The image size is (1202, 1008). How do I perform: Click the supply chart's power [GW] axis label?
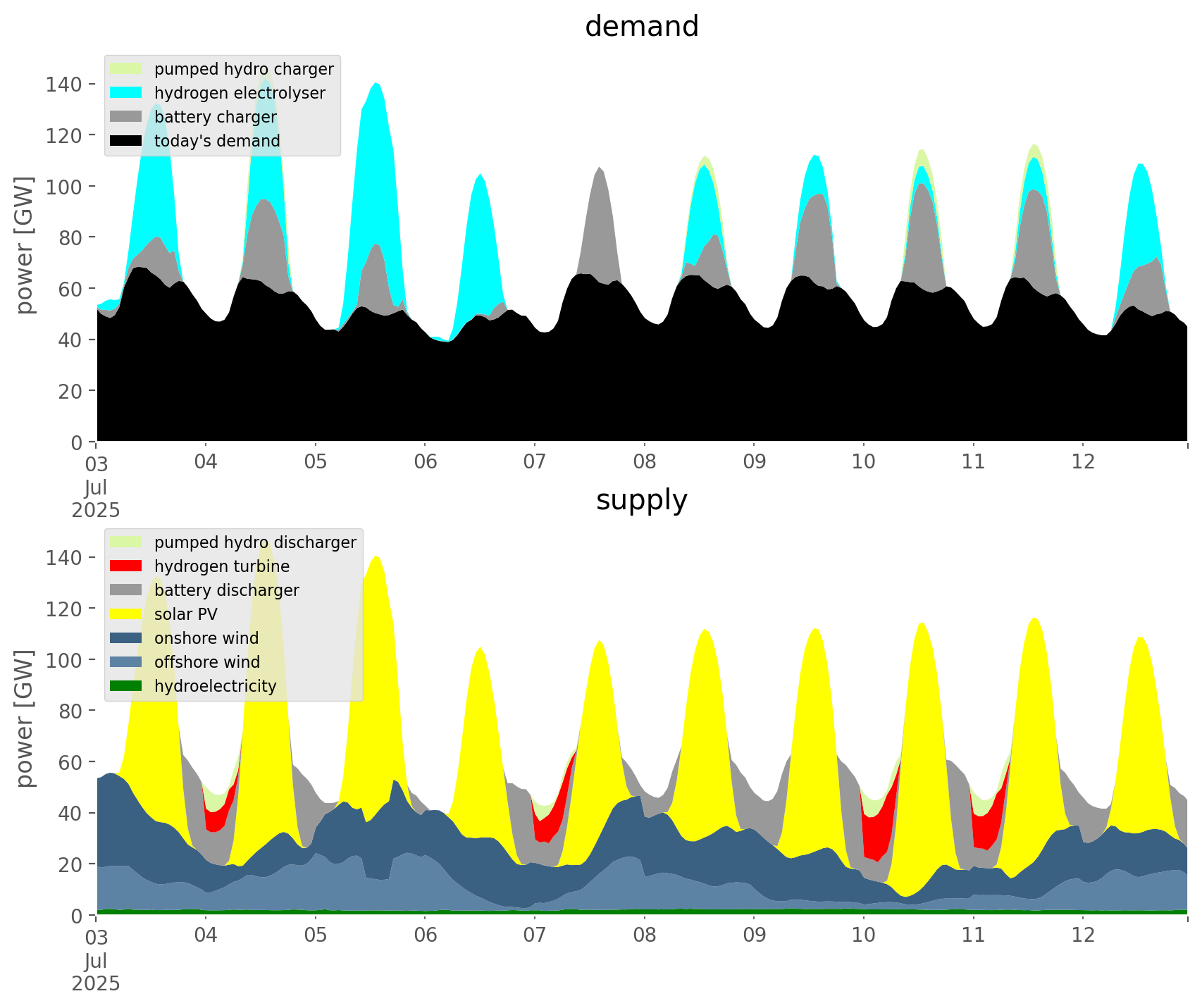pyautogui.click(x=25, y=718)
